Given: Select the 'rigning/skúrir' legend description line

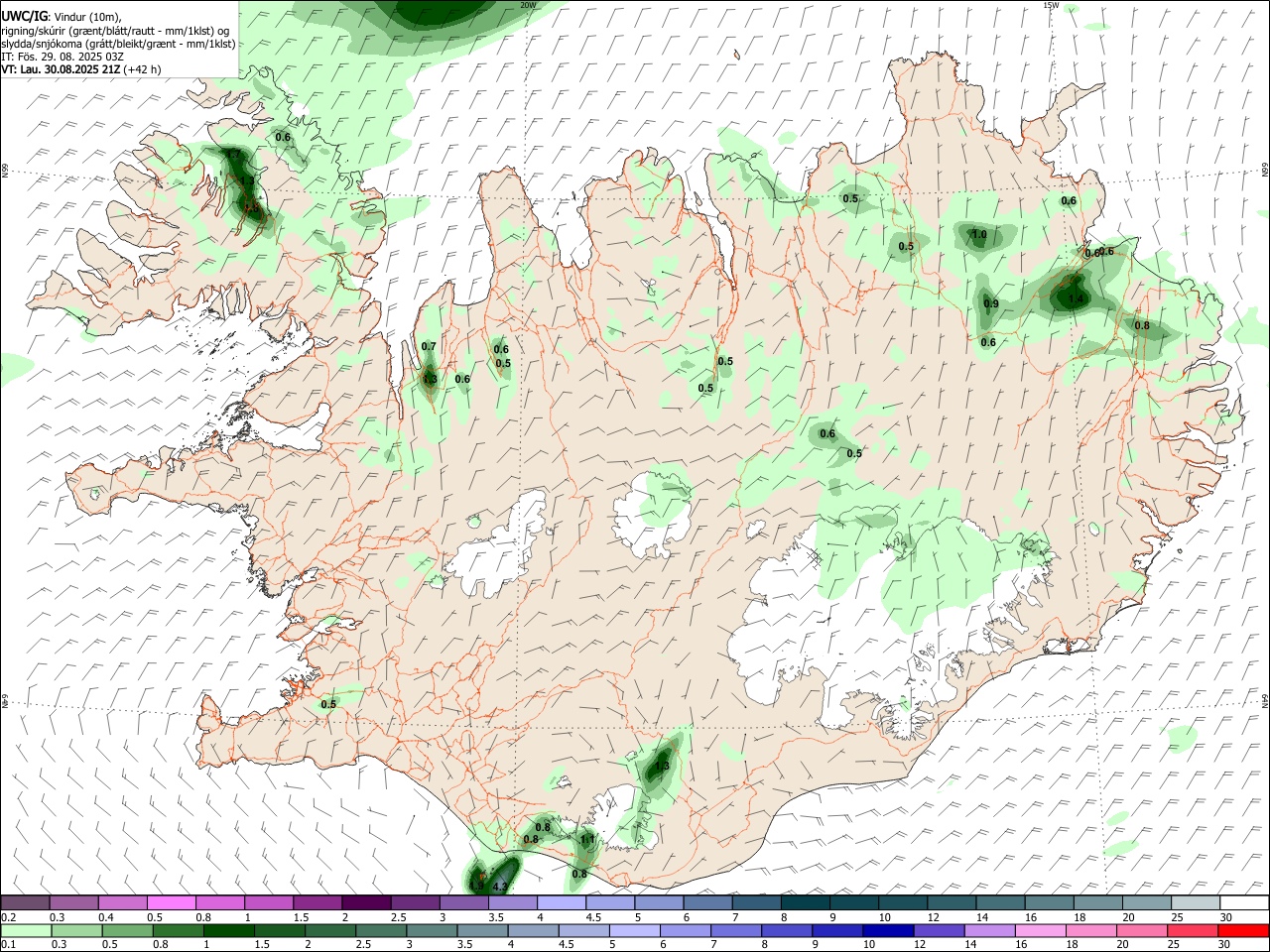Looking at the screenshot, I should 115,30.
